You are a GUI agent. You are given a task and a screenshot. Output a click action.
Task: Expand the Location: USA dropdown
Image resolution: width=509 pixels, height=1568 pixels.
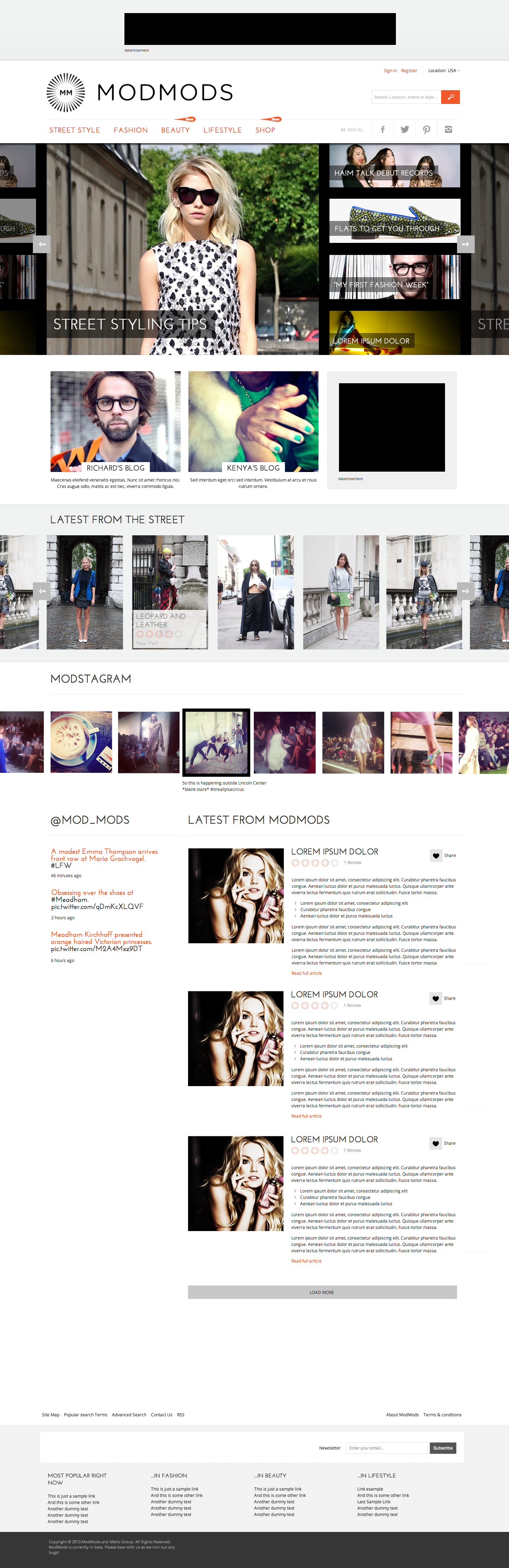(443, 71)
